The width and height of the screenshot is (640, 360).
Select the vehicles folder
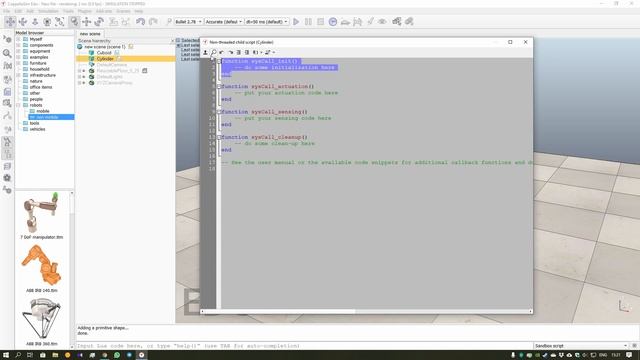[37, 129]
